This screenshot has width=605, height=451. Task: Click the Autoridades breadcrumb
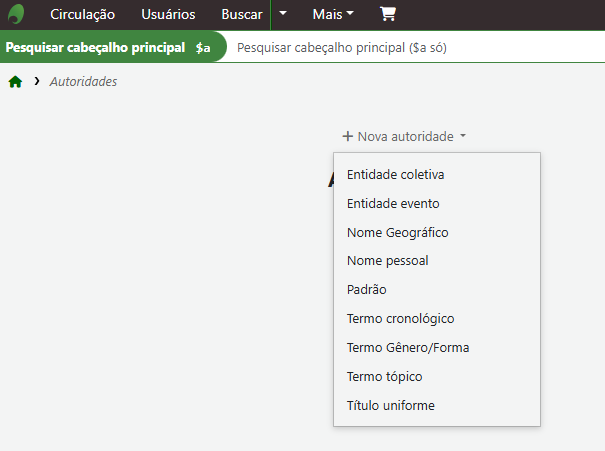point(83,82)
